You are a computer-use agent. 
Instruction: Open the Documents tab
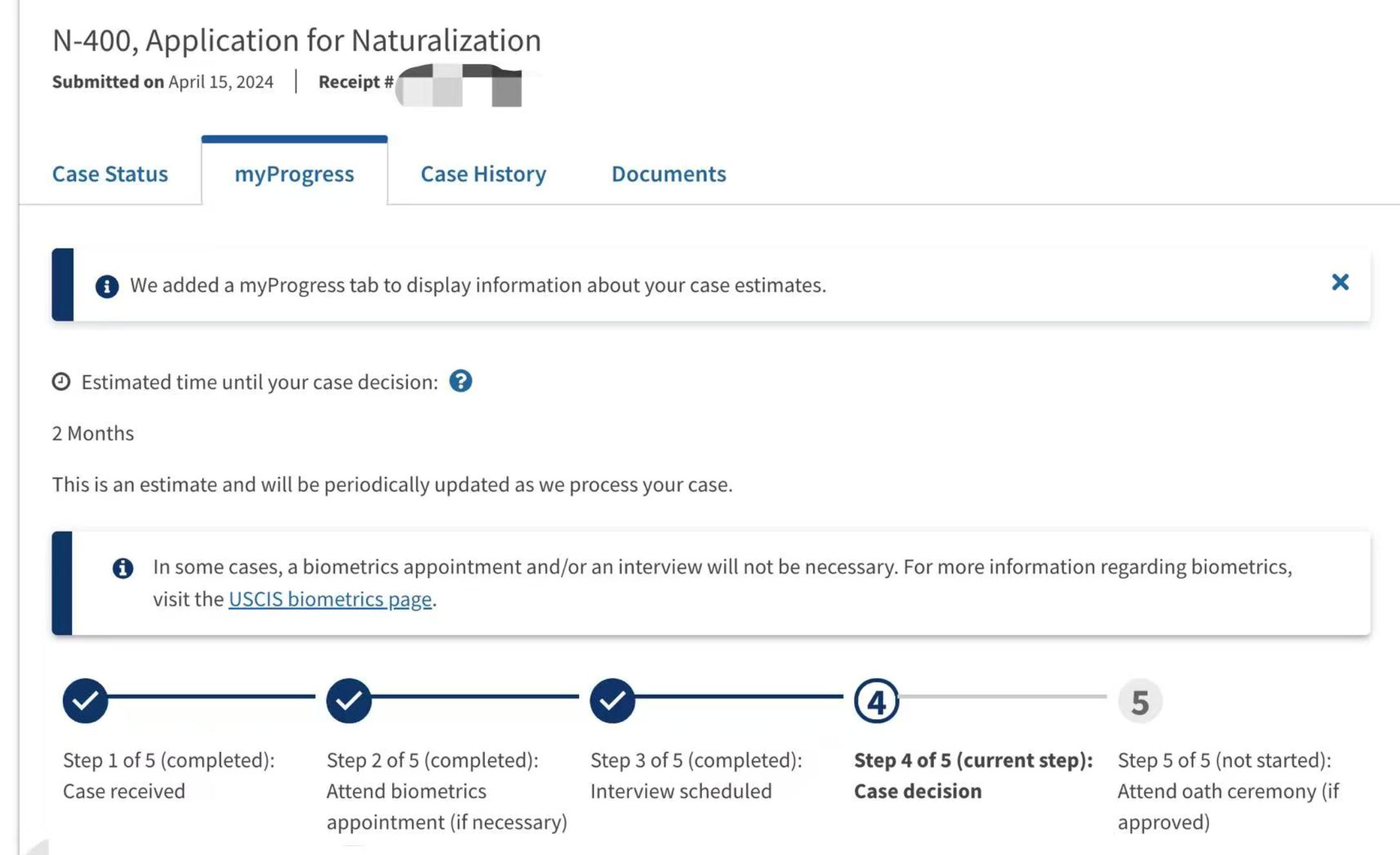668,174
